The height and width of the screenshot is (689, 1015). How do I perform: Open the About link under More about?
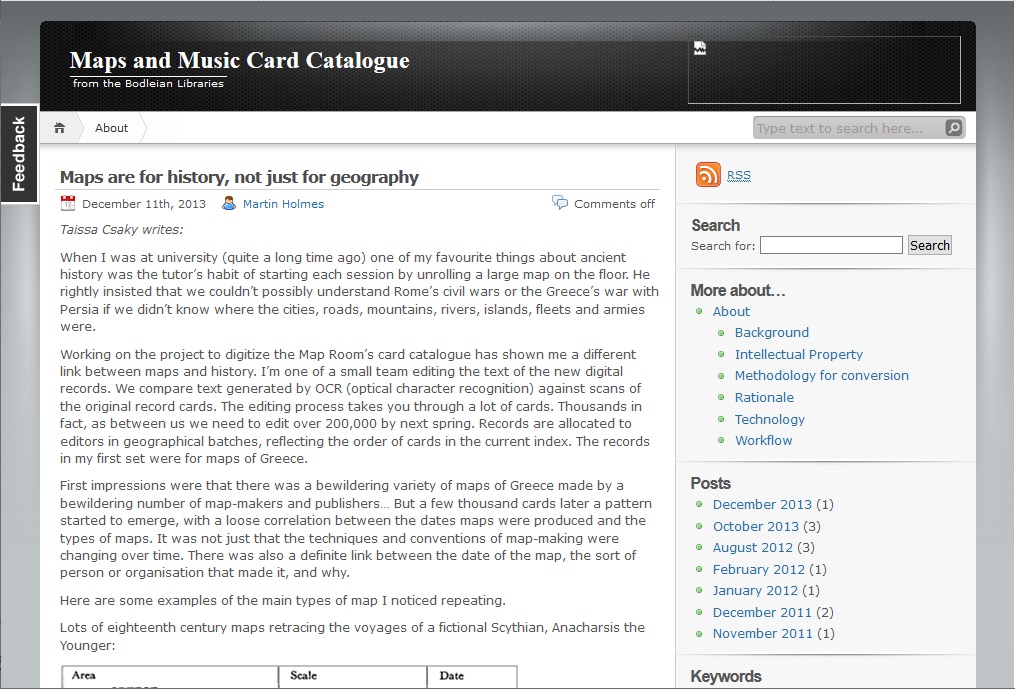tap(731, 311)
